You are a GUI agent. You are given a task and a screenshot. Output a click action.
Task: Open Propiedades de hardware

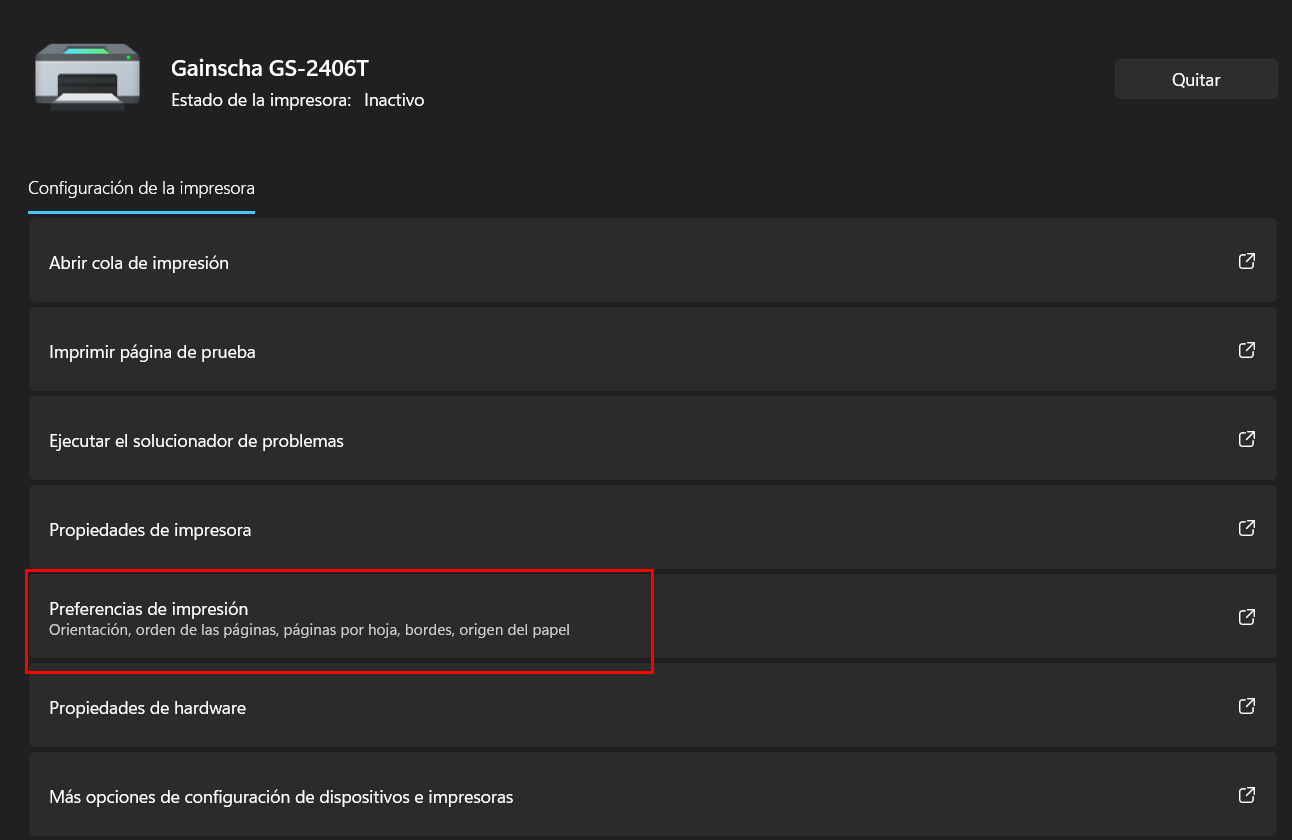click(147, 708)
